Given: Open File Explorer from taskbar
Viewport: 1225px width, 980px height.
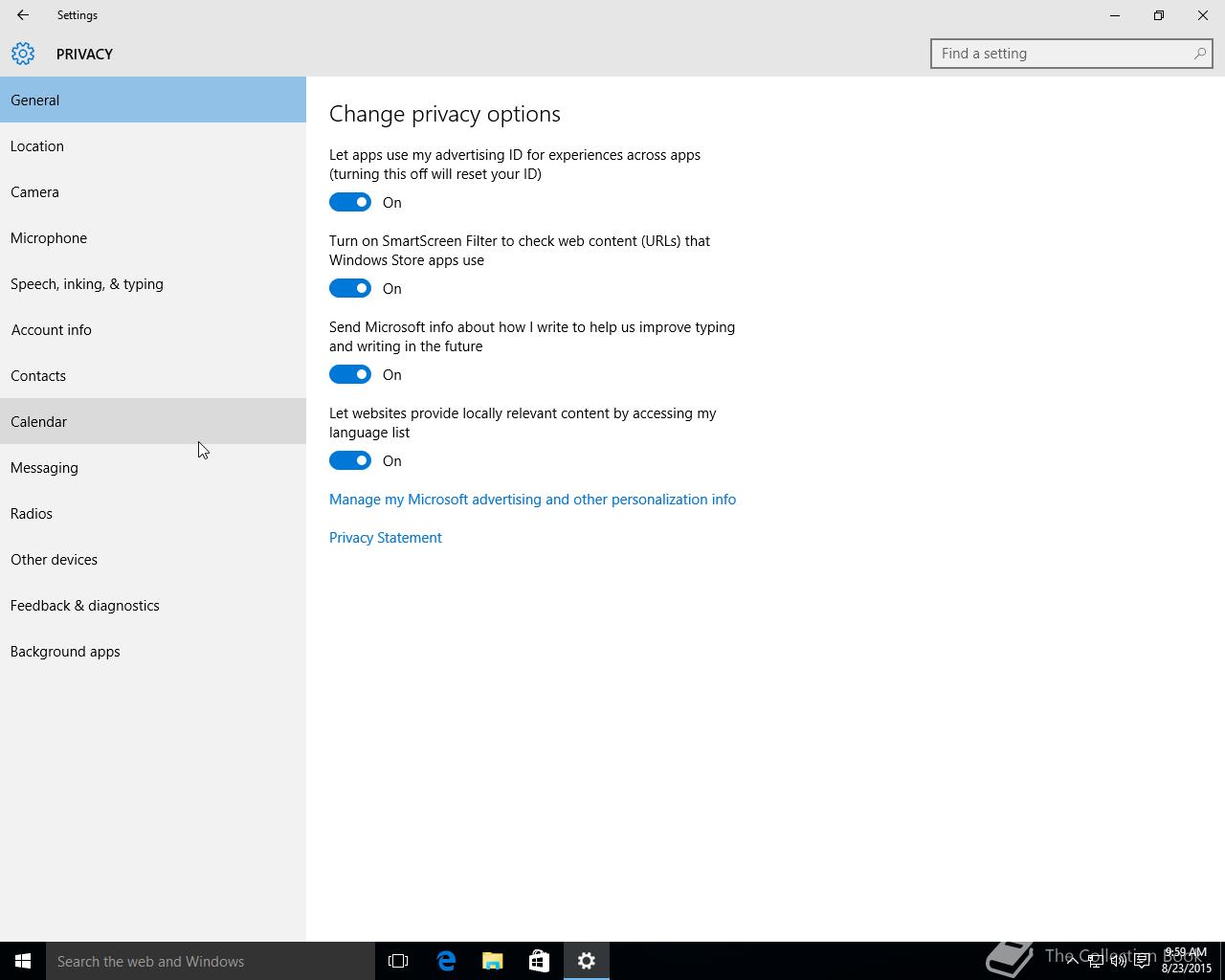Looking at the screenshot, I should coord(493,961).
